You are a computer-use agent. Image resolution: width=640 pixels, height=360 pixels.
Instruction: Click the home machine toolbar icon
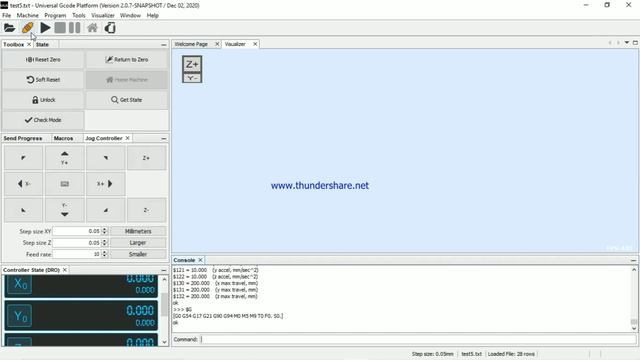tap(92, 28)
